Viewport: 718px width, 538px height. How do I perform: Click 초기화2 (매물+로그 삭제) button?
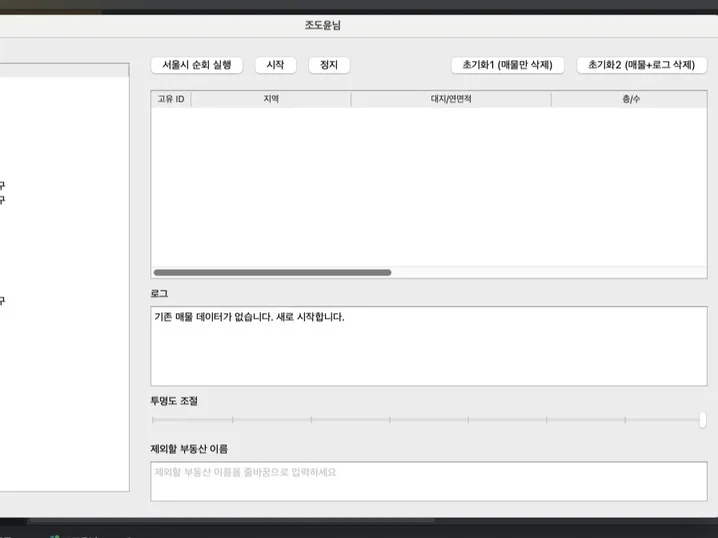(x=642, y=65)
